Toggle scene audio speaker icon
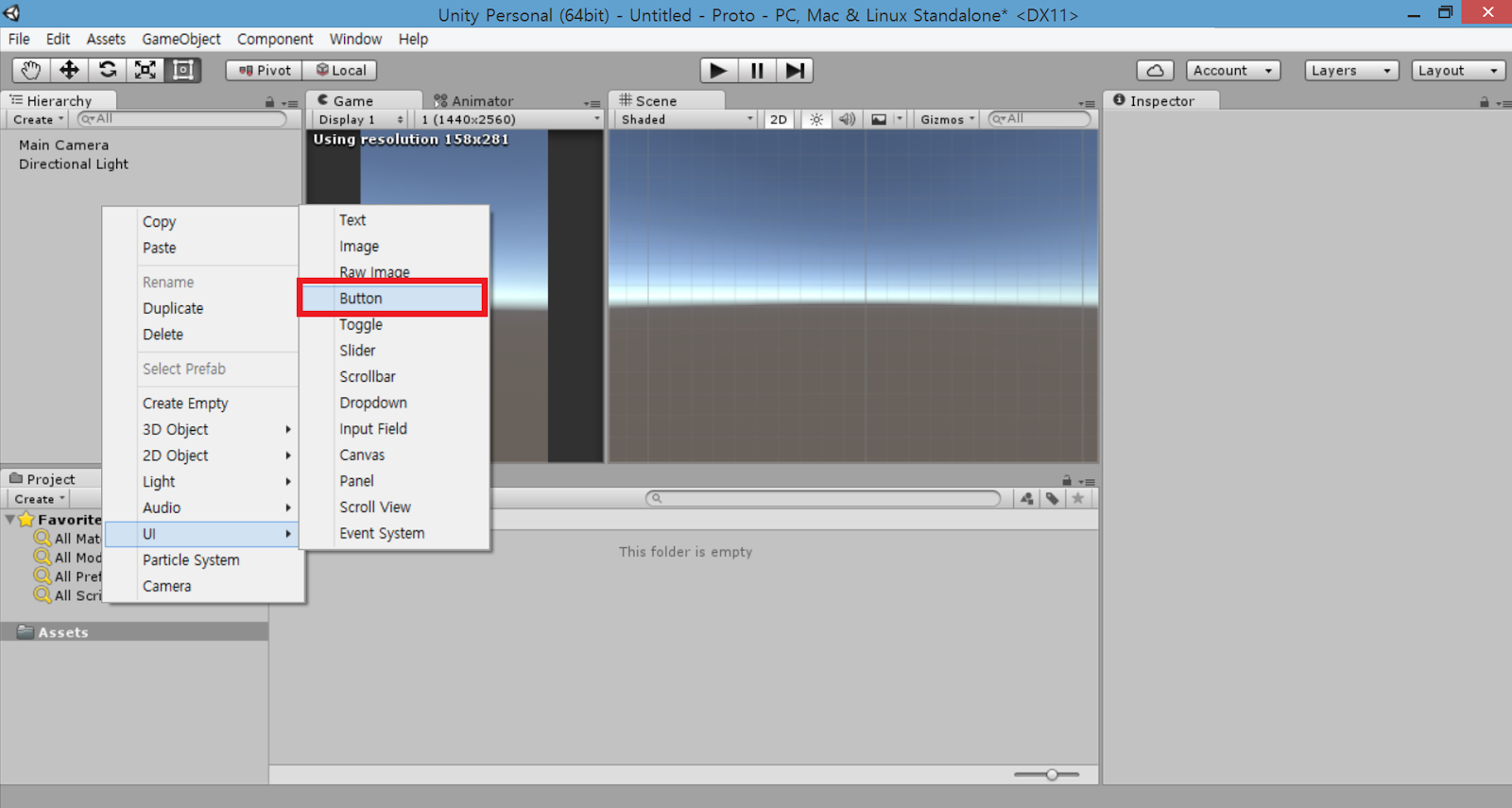The width and height of the screenshot is (1512, 808). 847,119
